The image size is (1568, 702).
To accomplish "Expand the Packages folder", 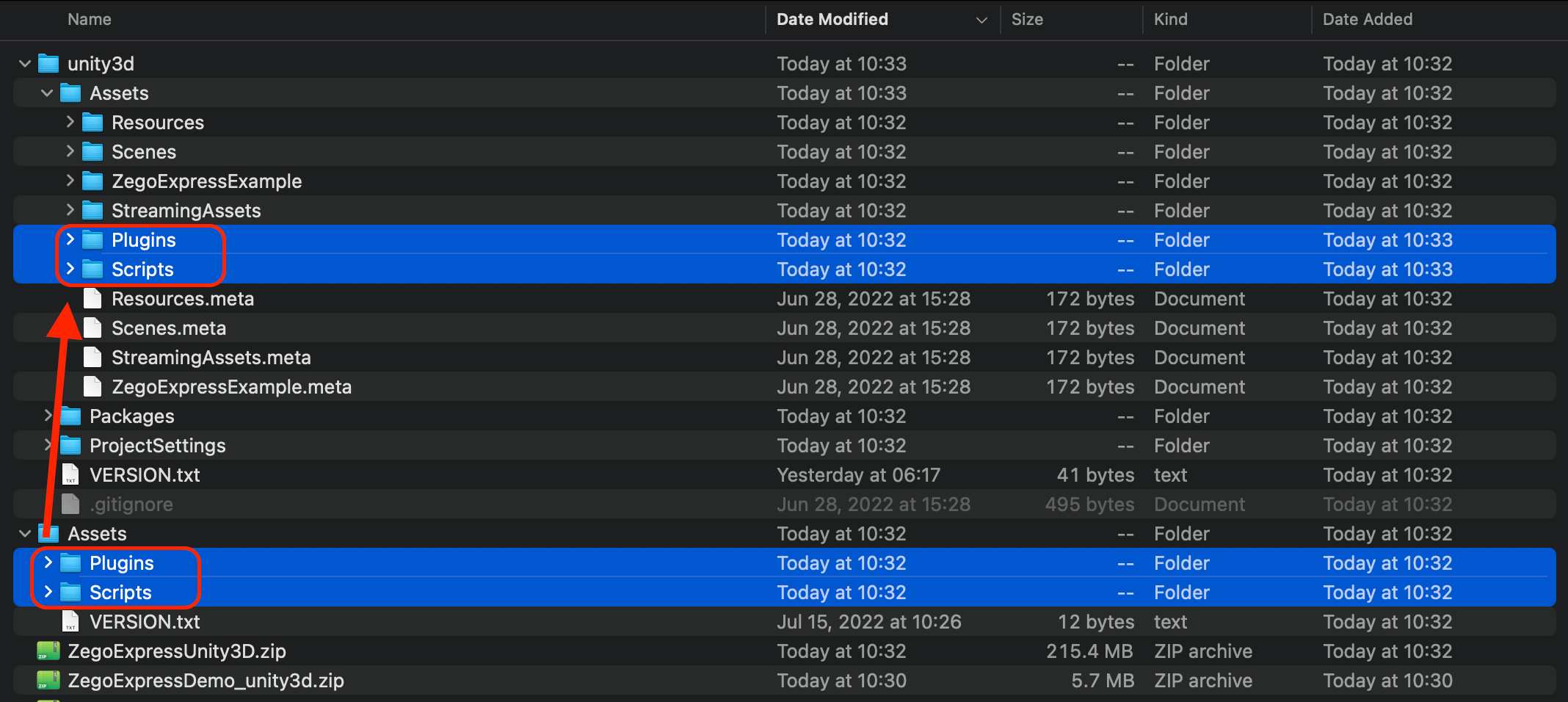I will 48,416.
